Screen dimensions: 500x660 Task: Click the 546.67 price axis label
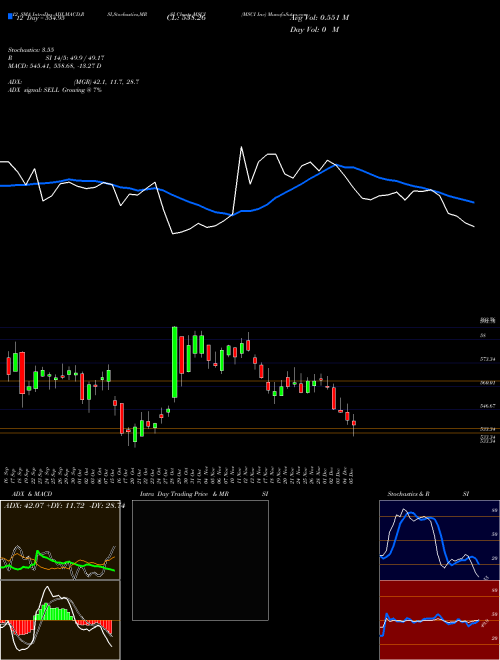pos(488,406)
